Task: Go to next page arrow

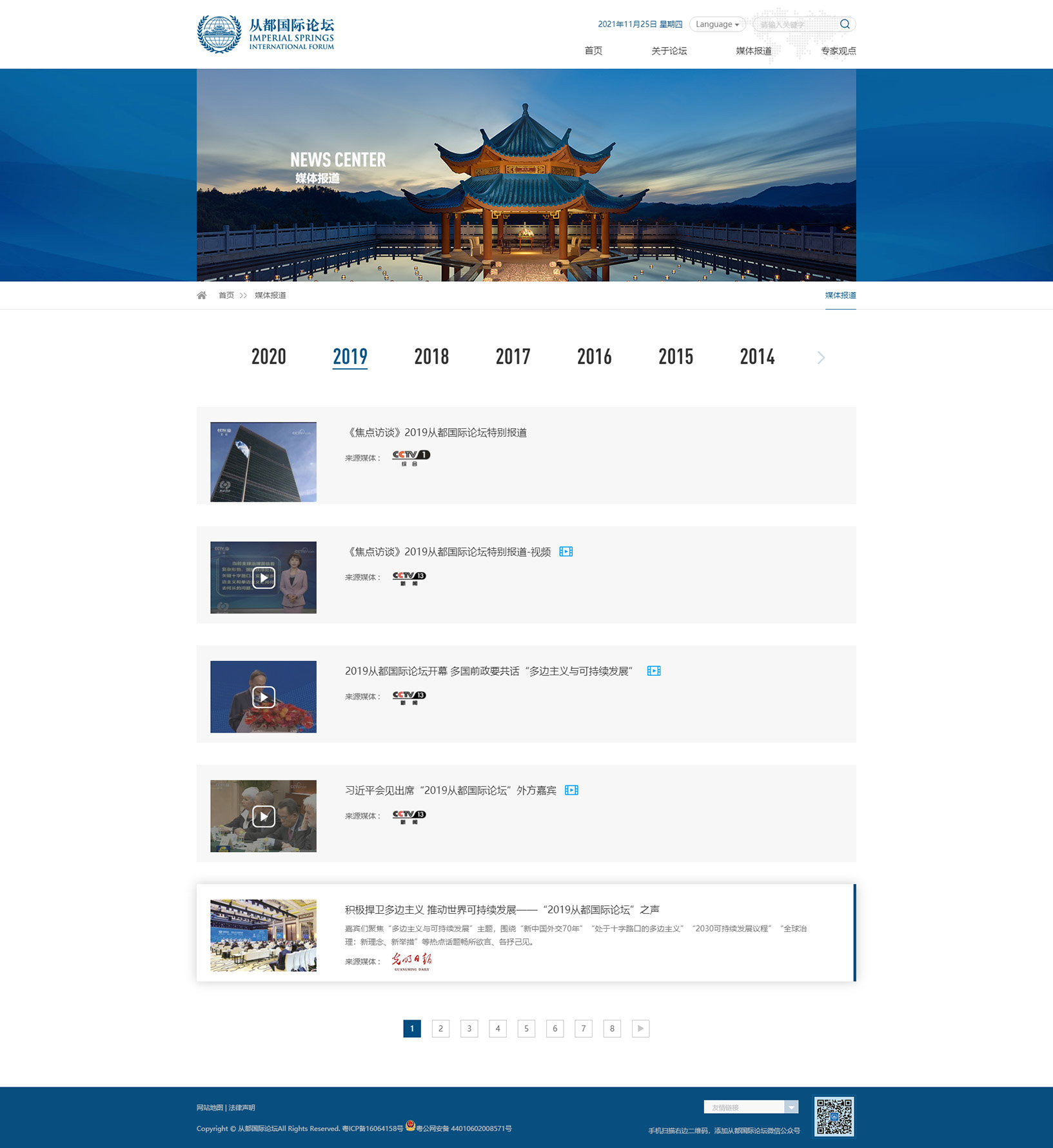Action: [x=640, y=1029]
